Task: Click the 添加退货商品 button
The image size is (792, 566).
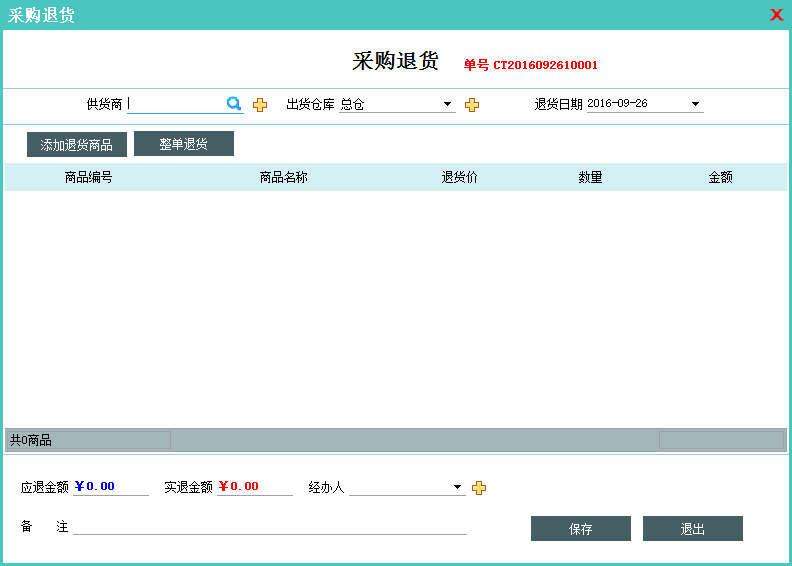Action: pos(77,145)
